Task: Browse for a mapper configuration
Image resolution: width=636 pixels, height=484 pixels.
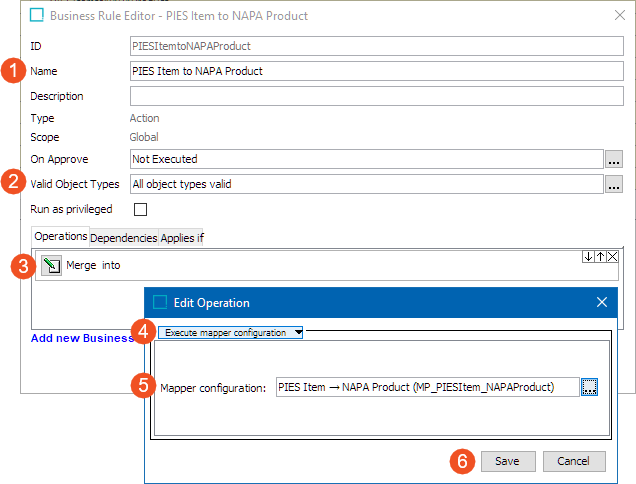Action: point(589,387)
